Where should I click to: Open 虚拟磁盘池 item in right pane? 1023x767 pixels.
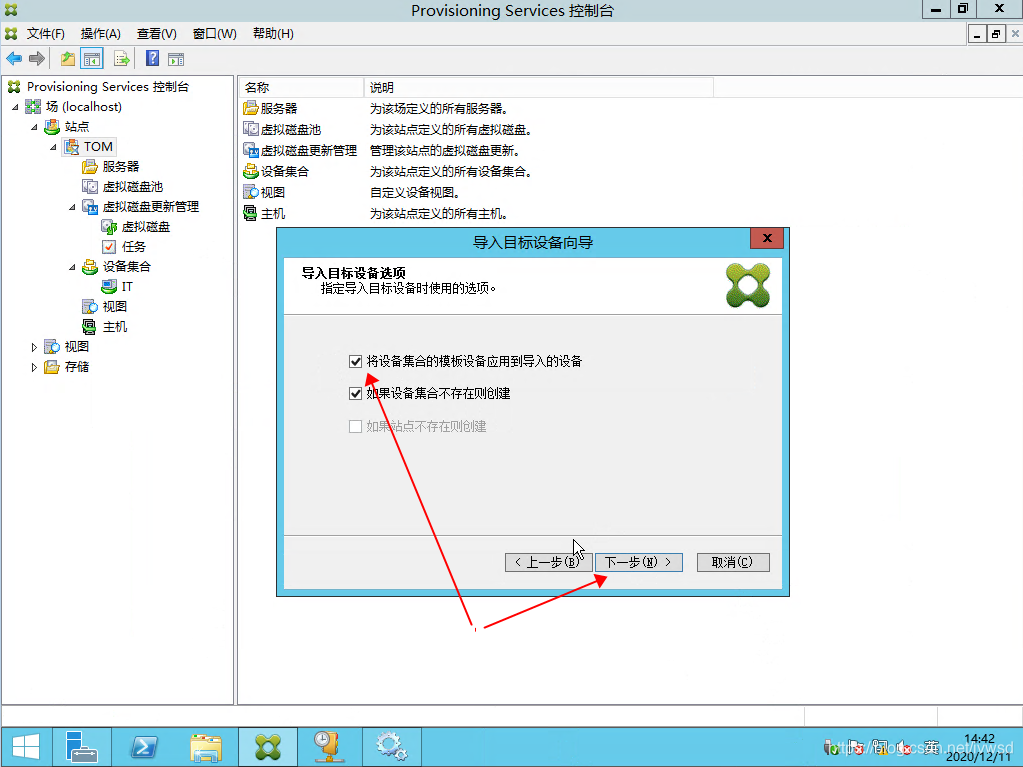(290, 129)
